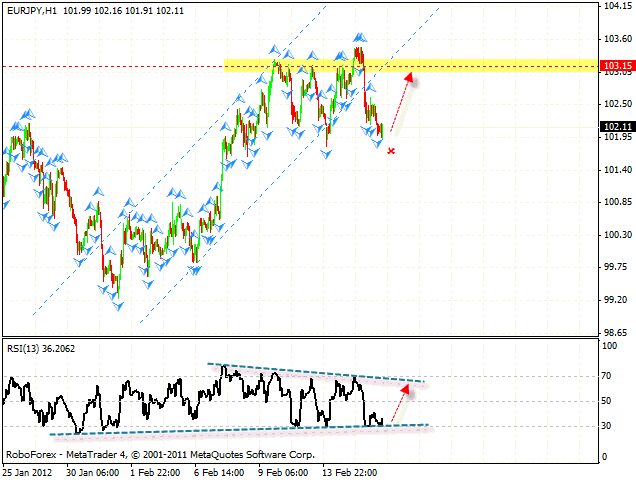The image size is (636, 480).
Task: Click the 103.60 price axis value
Action: pos(618,39)
